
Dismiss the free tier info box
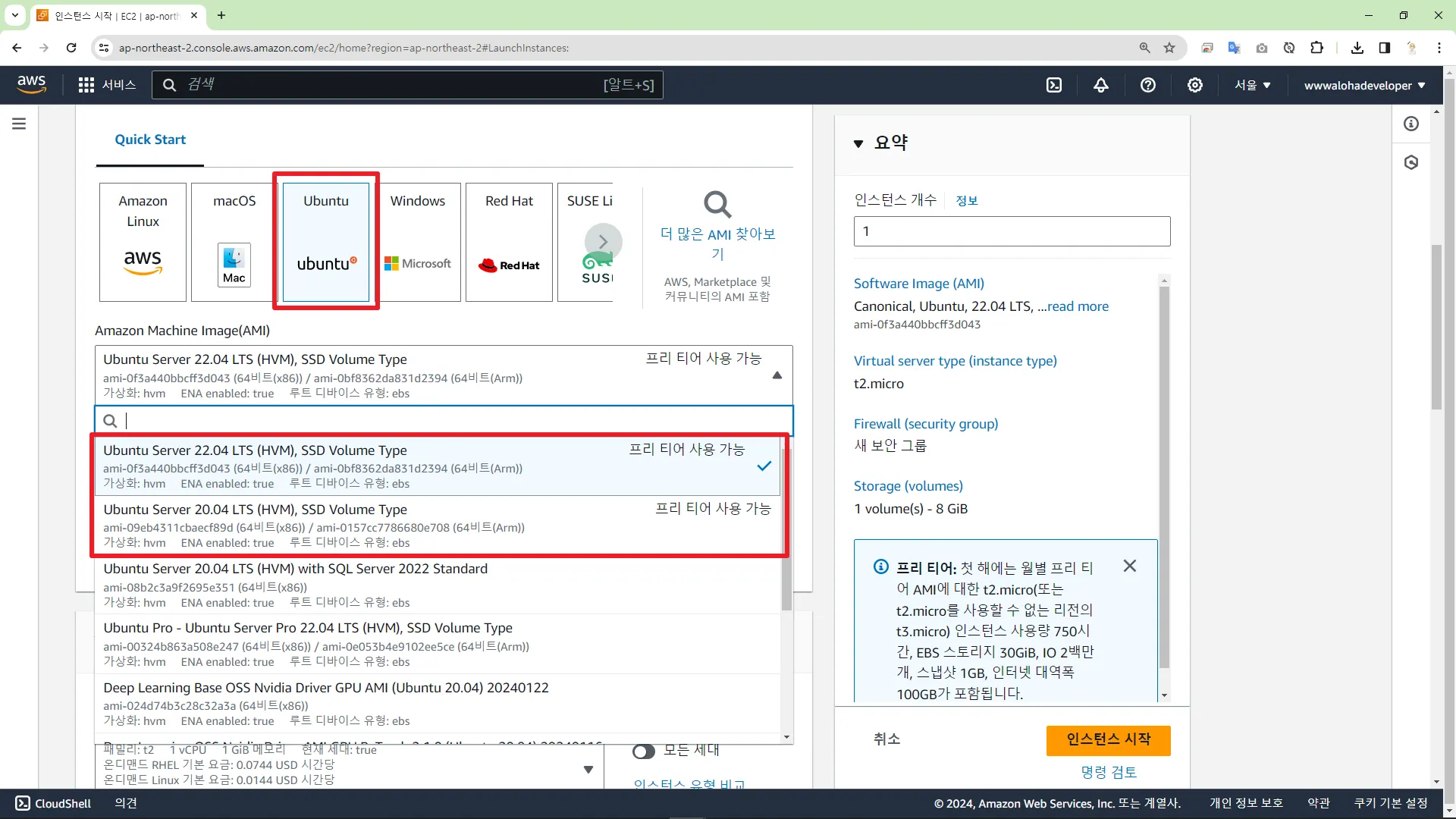(x=1130, y=566)
